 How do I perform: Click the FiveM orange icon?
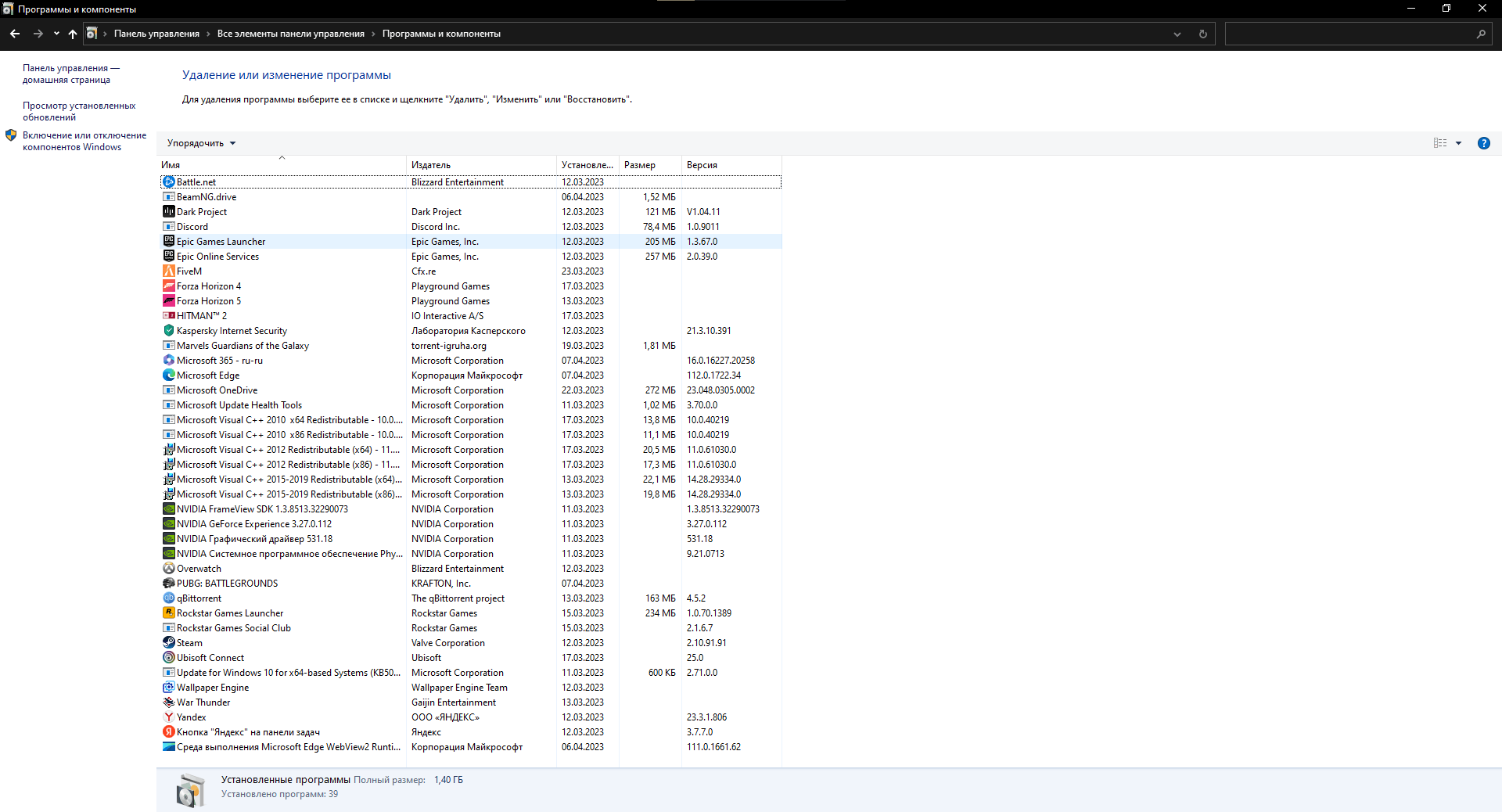click(x=168, y=271)
